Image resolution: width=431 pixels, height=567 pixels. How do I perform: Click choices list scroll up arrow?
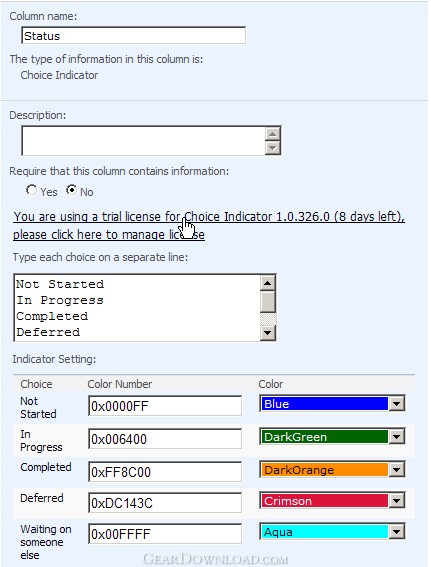tap(268, 283)
